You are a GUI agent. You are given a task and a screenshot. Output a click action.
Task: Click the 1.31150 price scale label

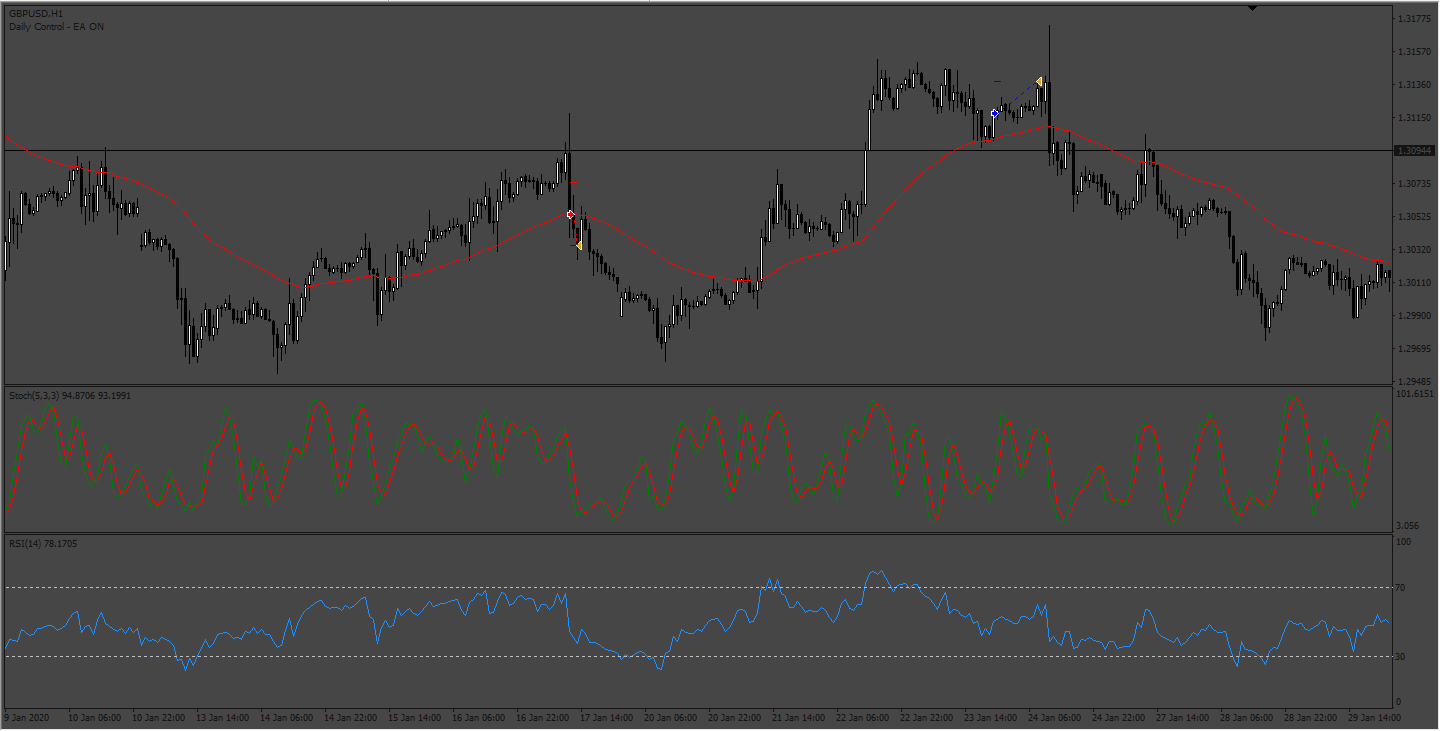pyautogui.click(x=1413, y=118)
